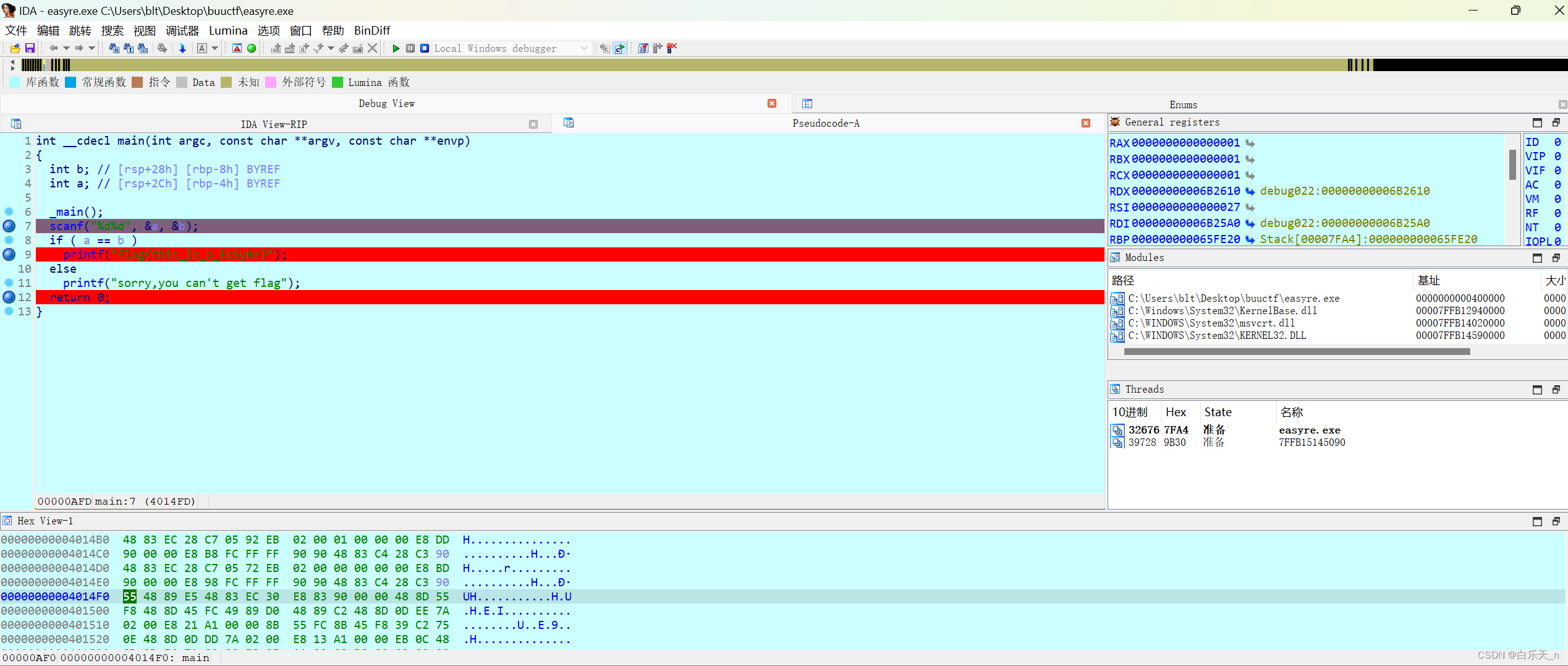Switch to the Debug View tab
The image size is (1568, 666).
click(x=387, y=103)
